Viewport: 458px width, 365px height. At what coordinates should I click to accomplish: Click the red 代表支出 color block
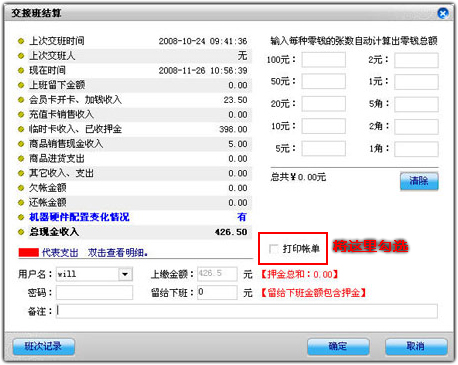(x=29, y=252)
